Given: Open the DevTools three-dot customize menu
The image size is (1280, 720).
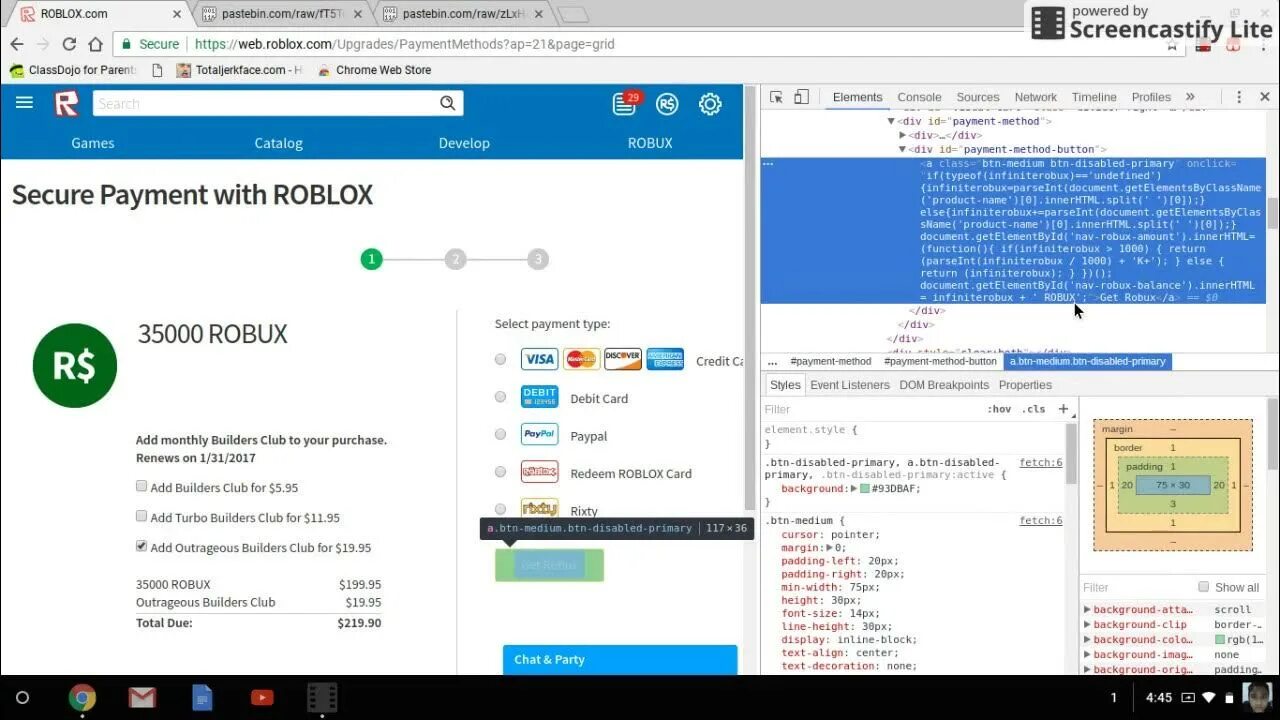Looking at the screenshot, I should [x=1239, y=97].
